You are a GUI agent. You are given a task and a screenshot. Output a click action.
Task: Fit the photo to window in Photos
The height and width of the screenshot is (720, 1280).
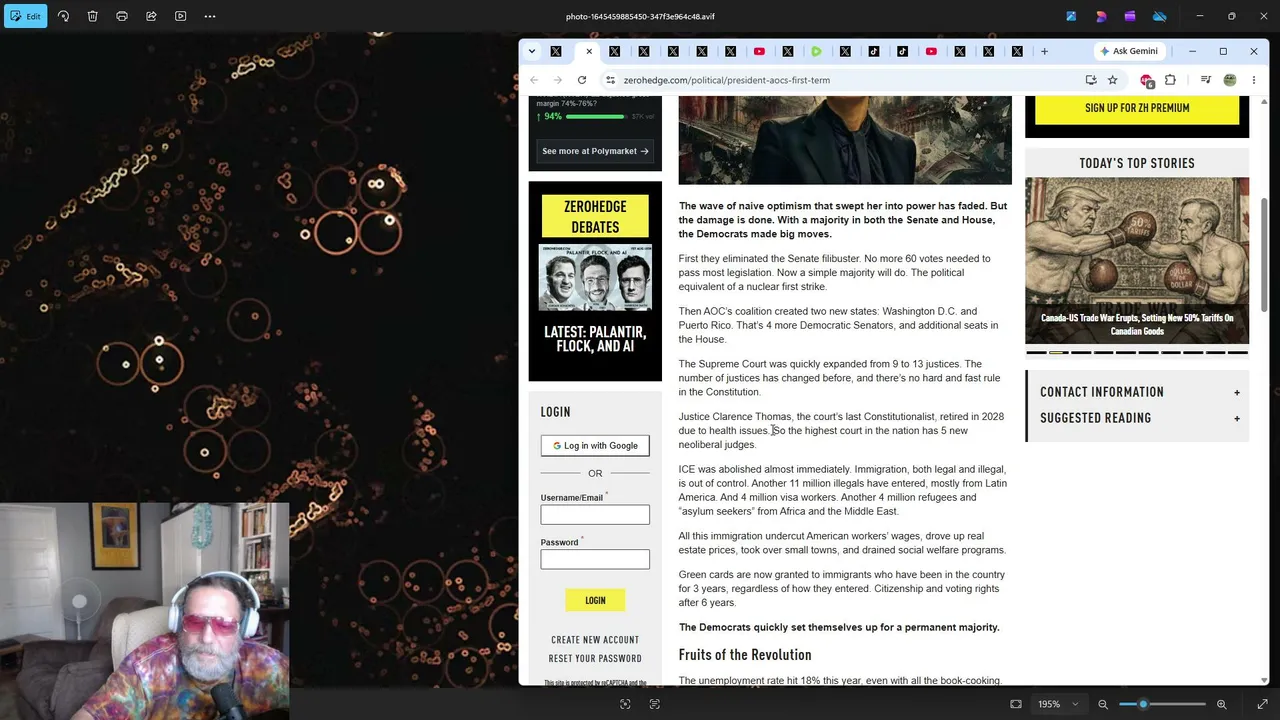(1016, 704)
